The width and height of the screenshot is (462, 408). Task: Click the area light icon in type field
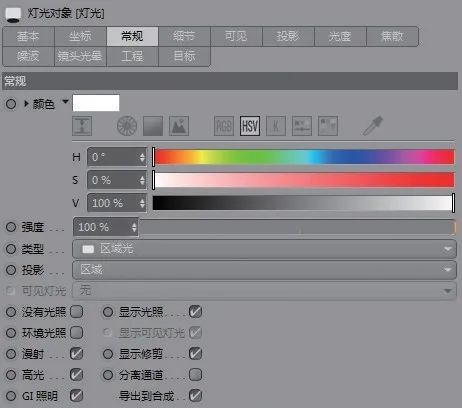pyautogui.click(x=88, y=249)
